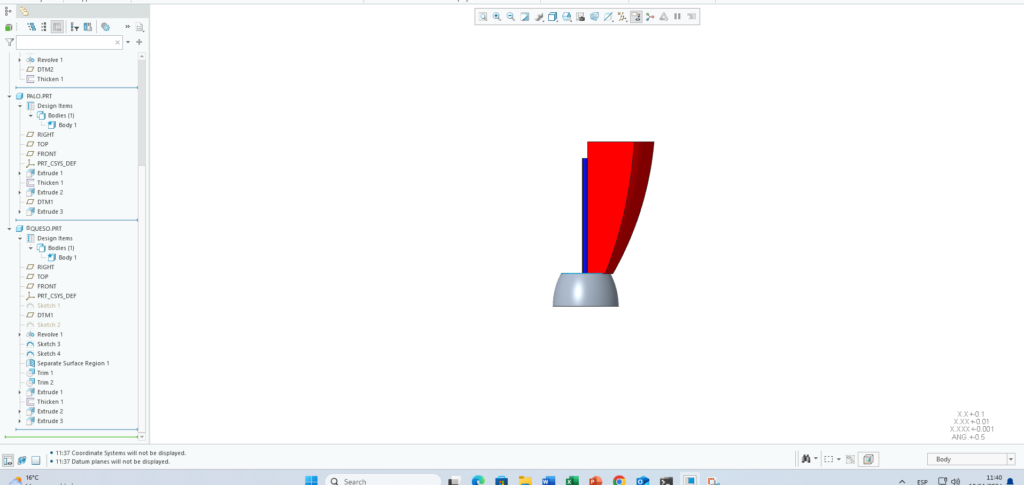Click the Find binoculars icon in status bar

(x=804, y=459)
